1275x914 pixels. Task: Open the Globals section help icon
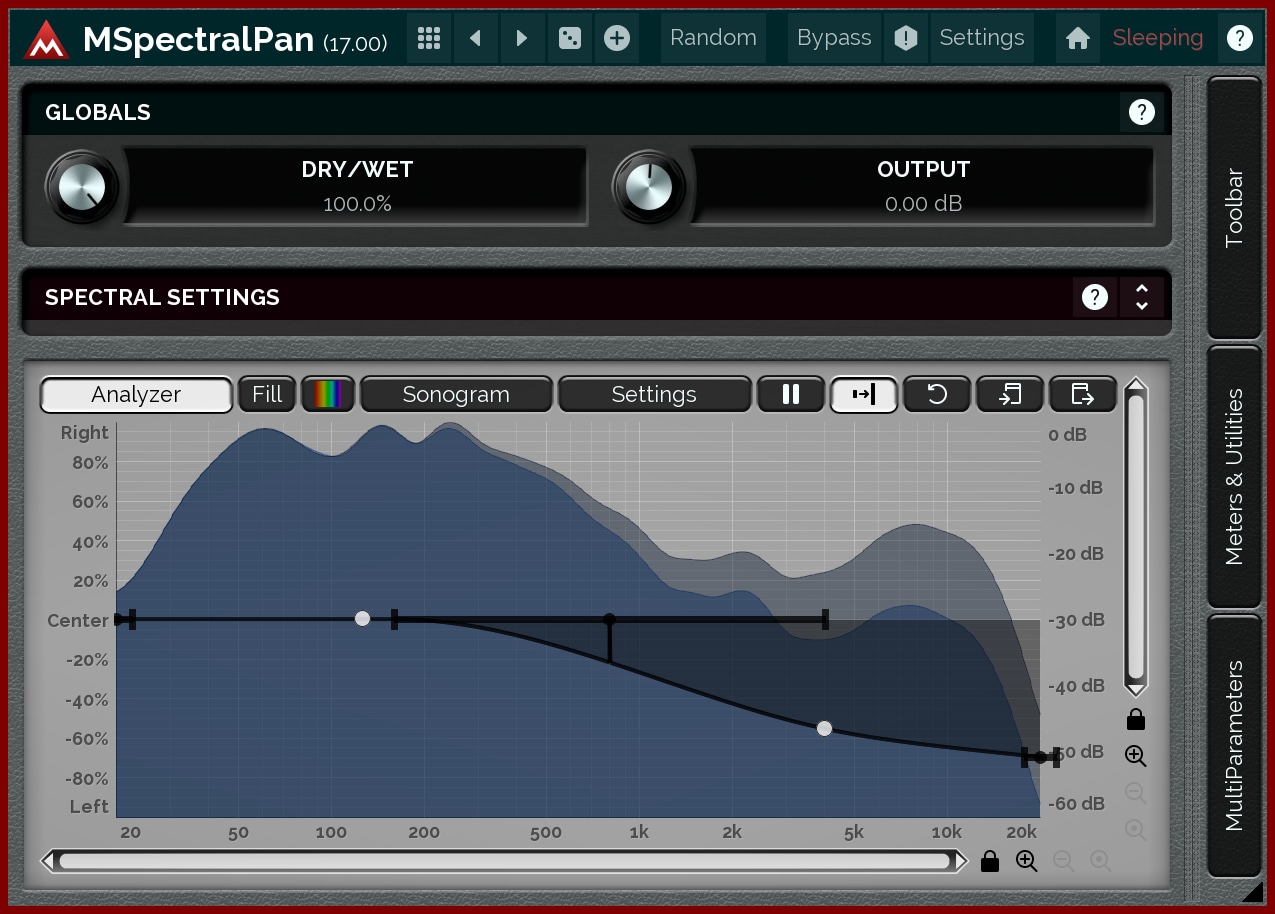[x=1141, y=112]
